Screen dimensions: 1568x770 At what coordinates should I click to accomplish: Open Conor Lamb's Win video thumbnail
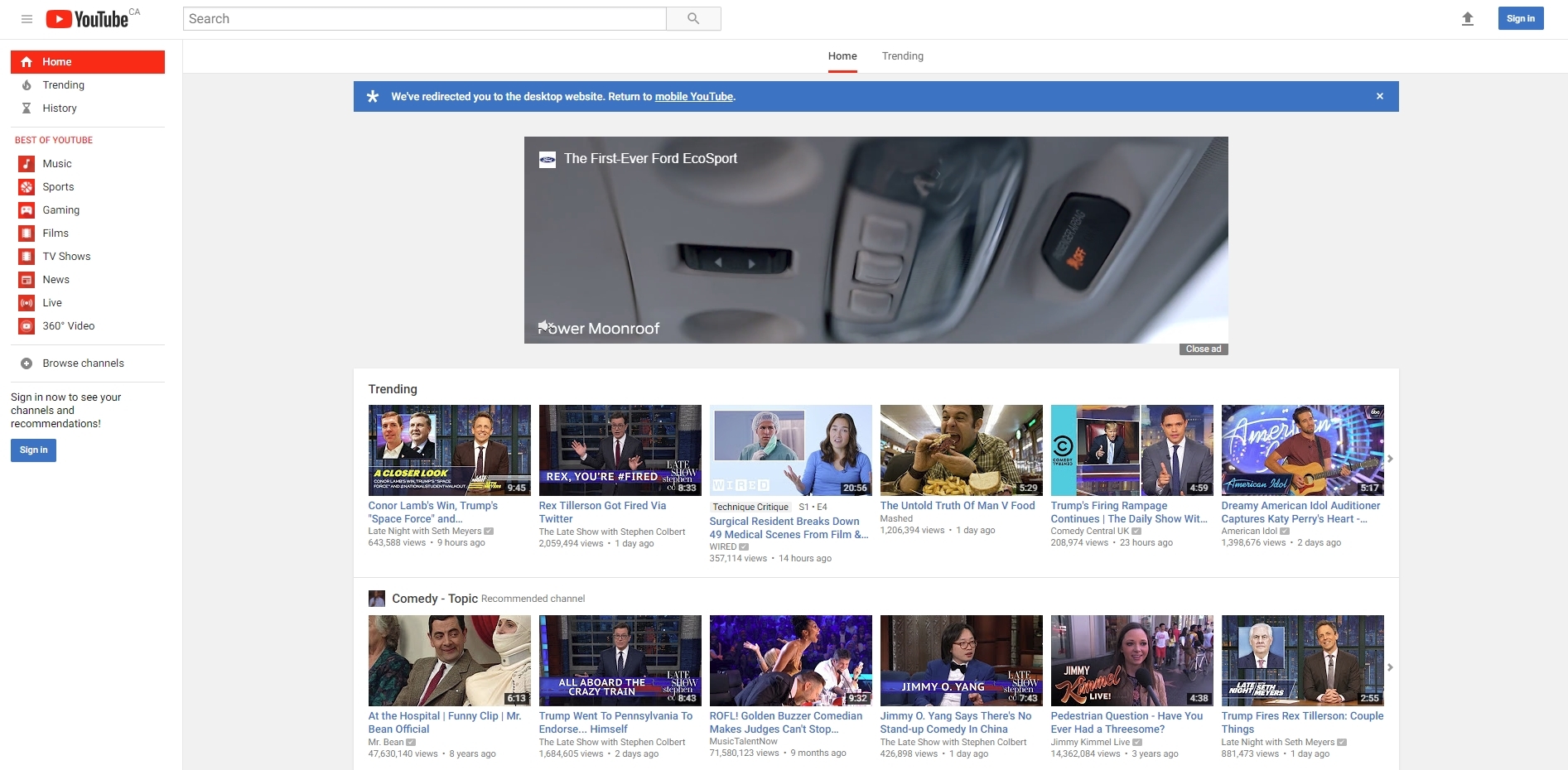[450, 450]
